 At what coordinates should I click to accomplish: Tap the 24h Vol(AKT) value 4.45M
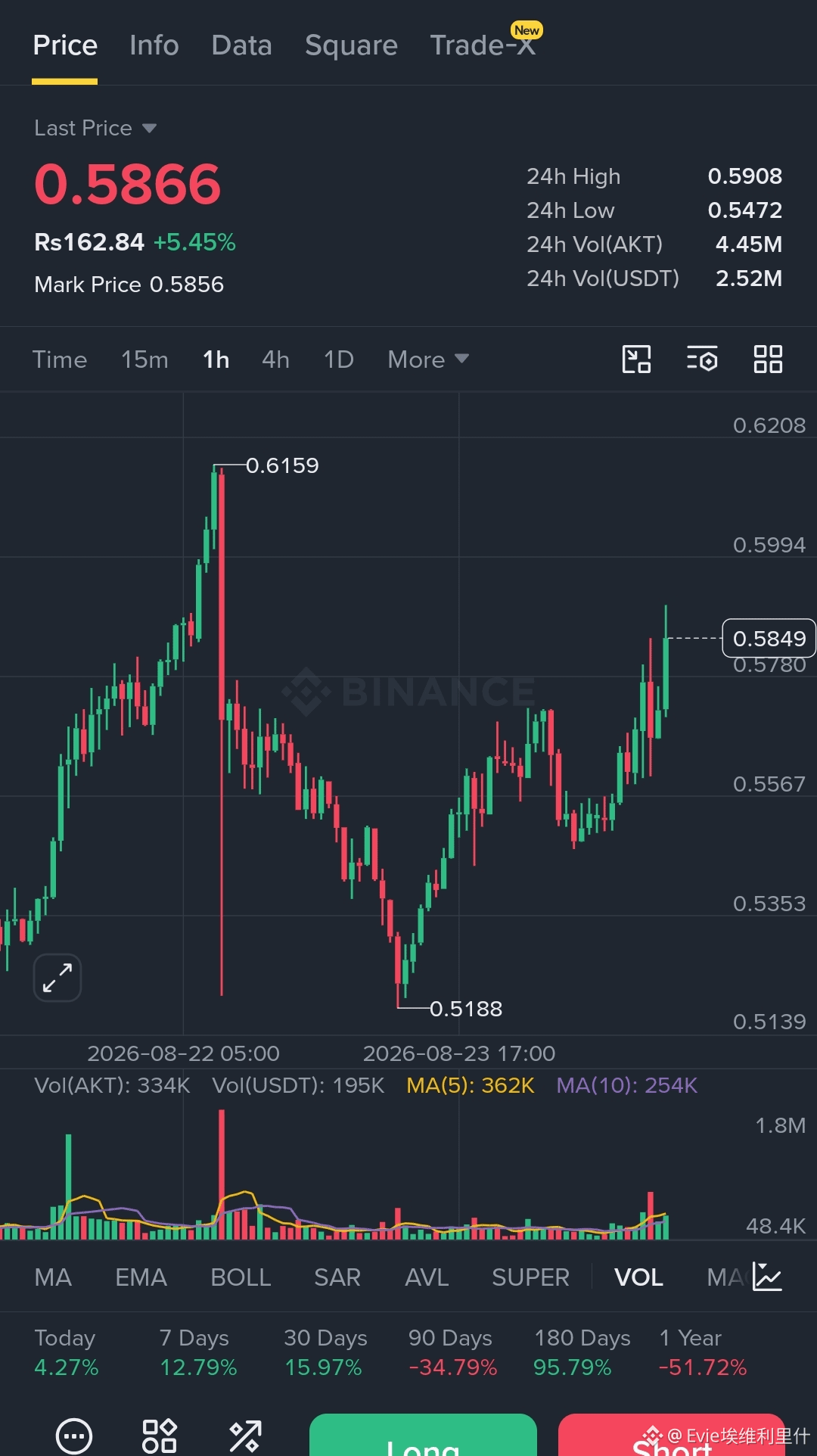coord(749,244)
